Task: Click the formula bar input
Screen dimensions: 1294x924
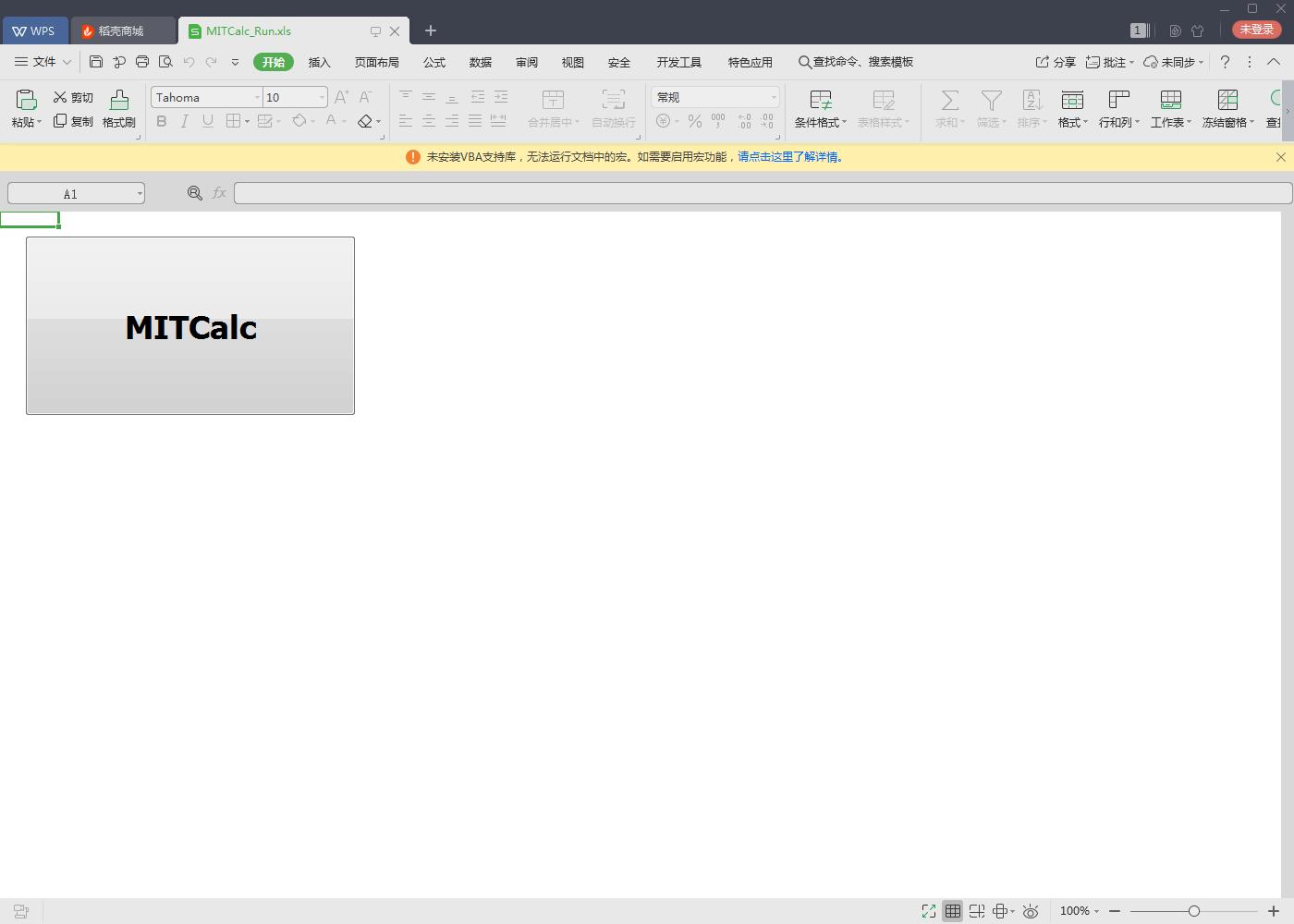Action: (763, 193)
